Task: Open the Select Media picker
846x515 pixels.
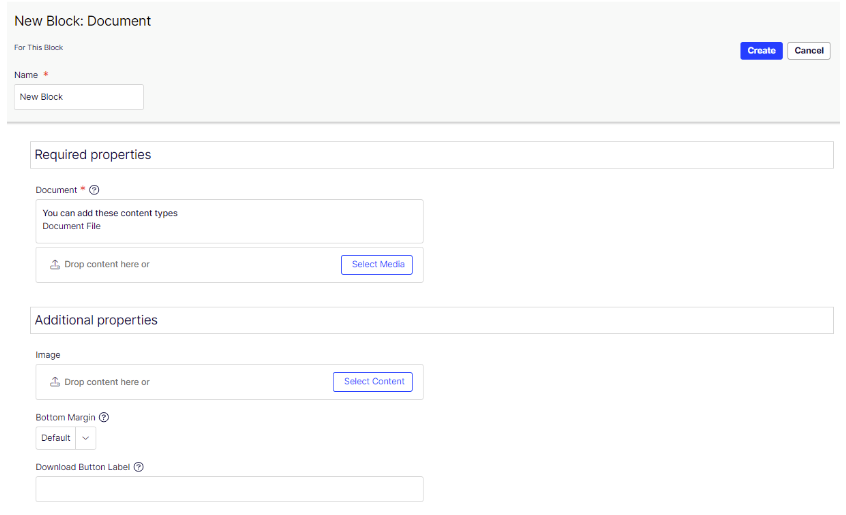Action: click(377, 265)
